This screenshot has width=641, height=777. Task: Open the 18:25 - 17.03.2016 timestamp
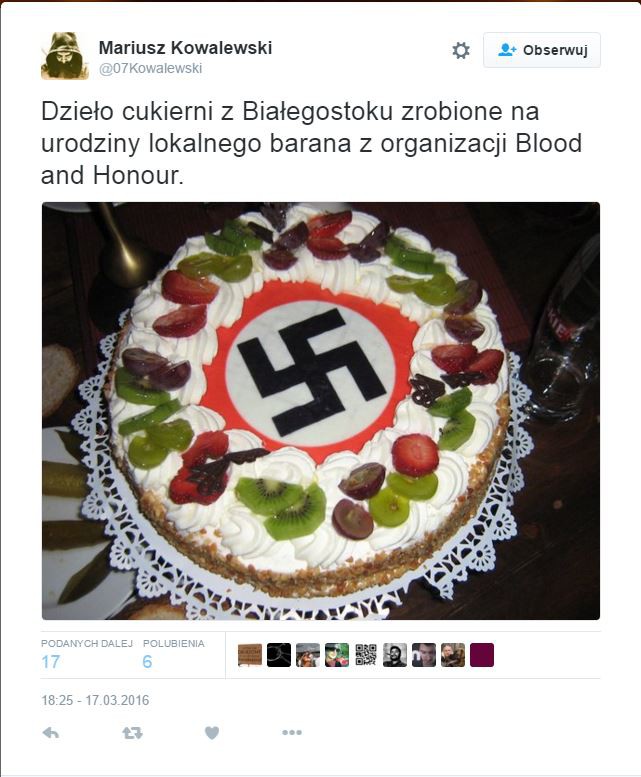(x=95, y=700)
